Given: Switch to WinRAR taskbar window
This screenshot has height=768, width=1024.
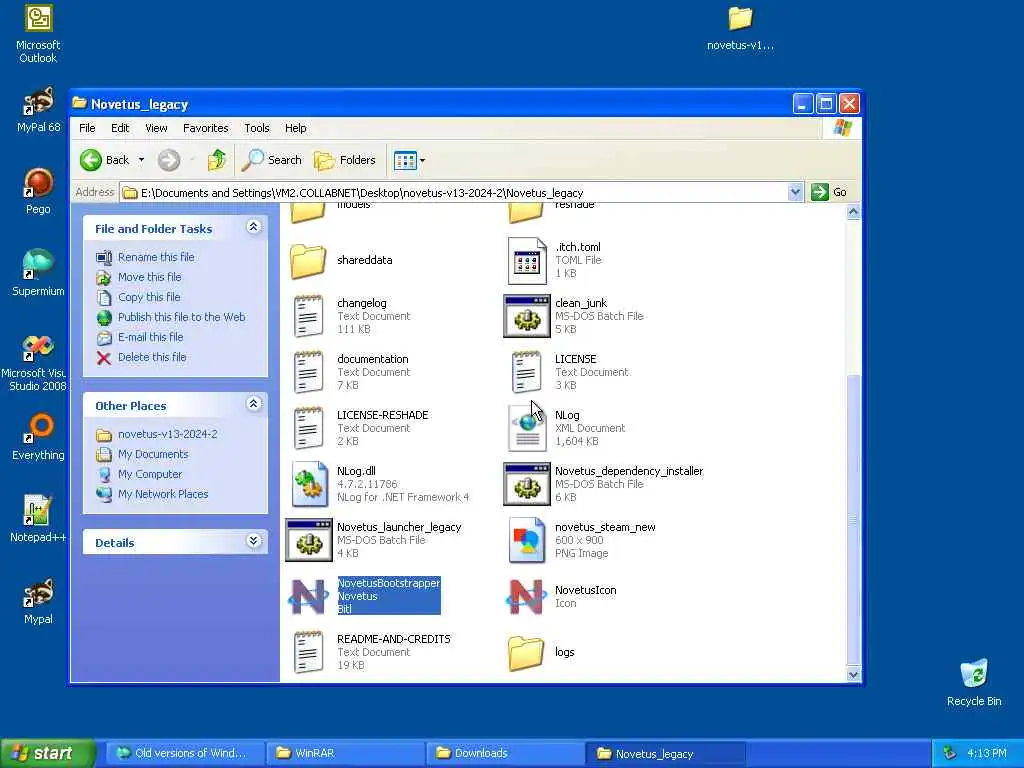Looking at the screenshot, I should click(345, 753).
